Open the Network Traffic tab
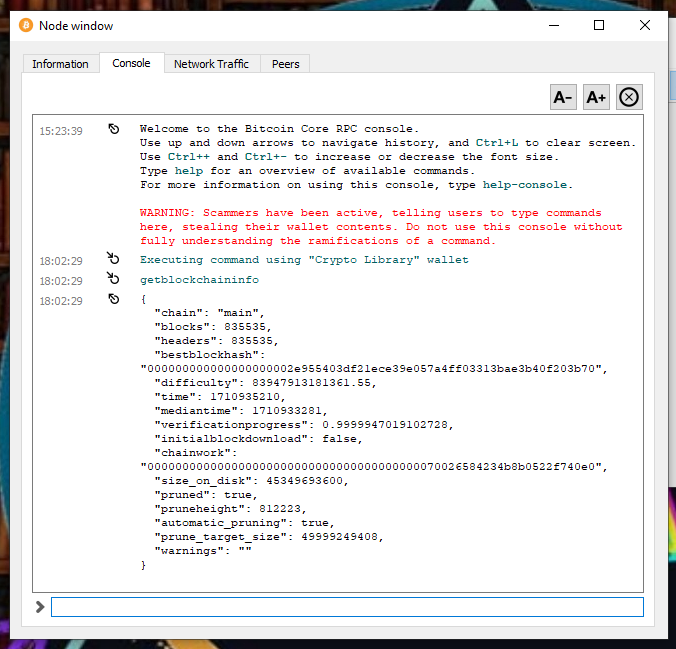 coord(212,64)
